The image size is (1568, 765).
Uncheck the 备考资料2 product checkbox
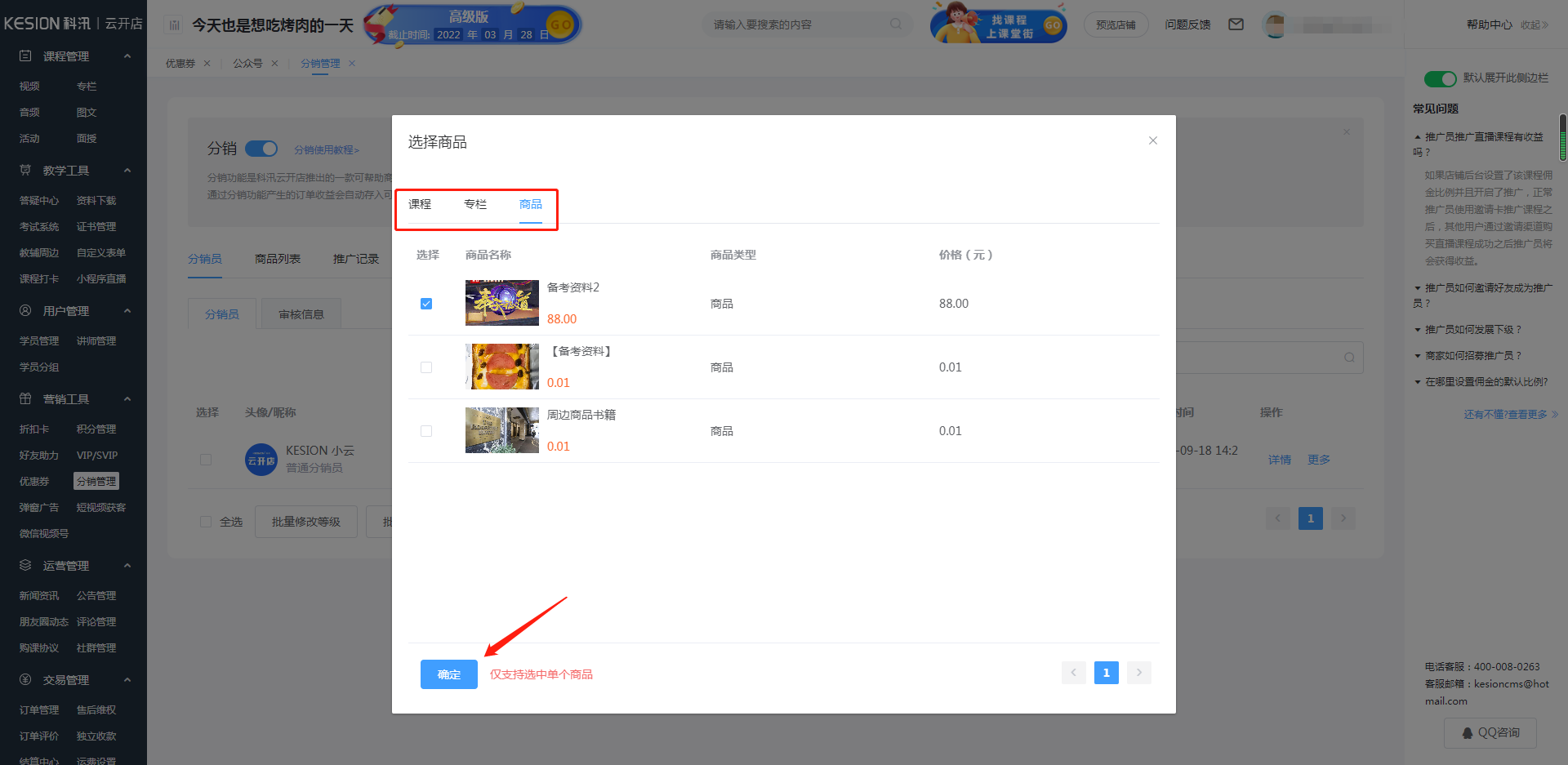[x=426, y=304]
